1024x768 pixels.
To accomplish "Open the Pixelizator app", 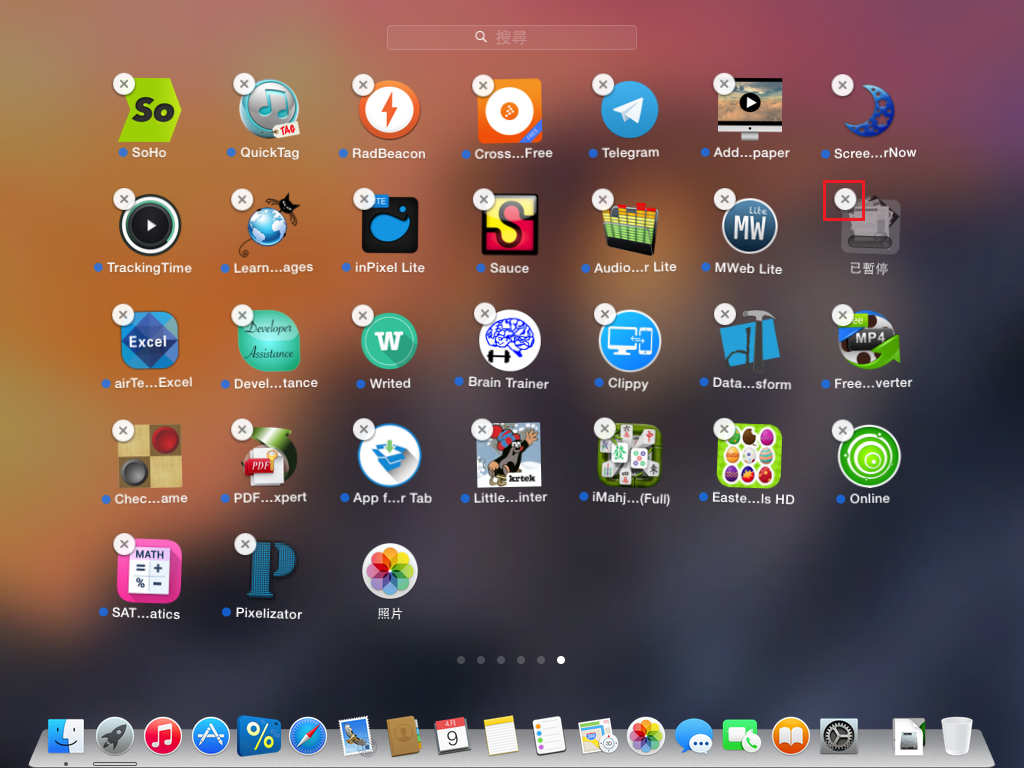I will pyautogui.click(x=270, y=570).
